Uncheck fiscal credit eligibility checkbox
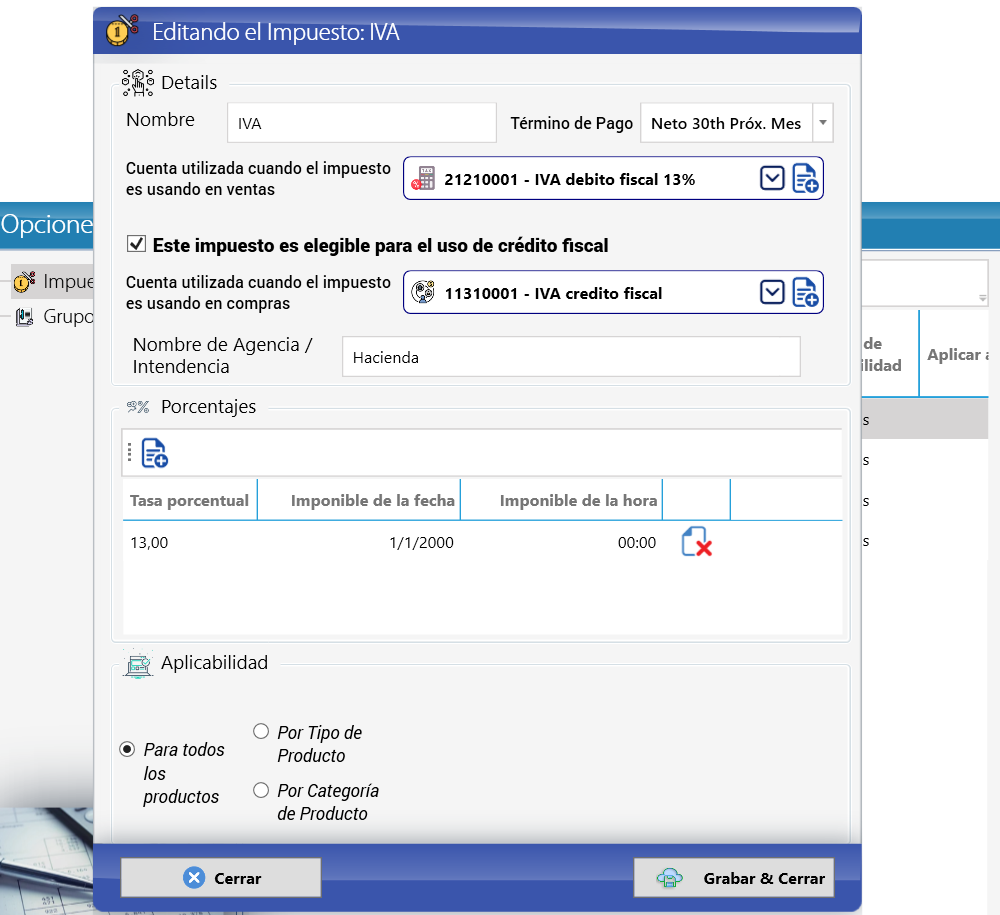 point(136,244)
